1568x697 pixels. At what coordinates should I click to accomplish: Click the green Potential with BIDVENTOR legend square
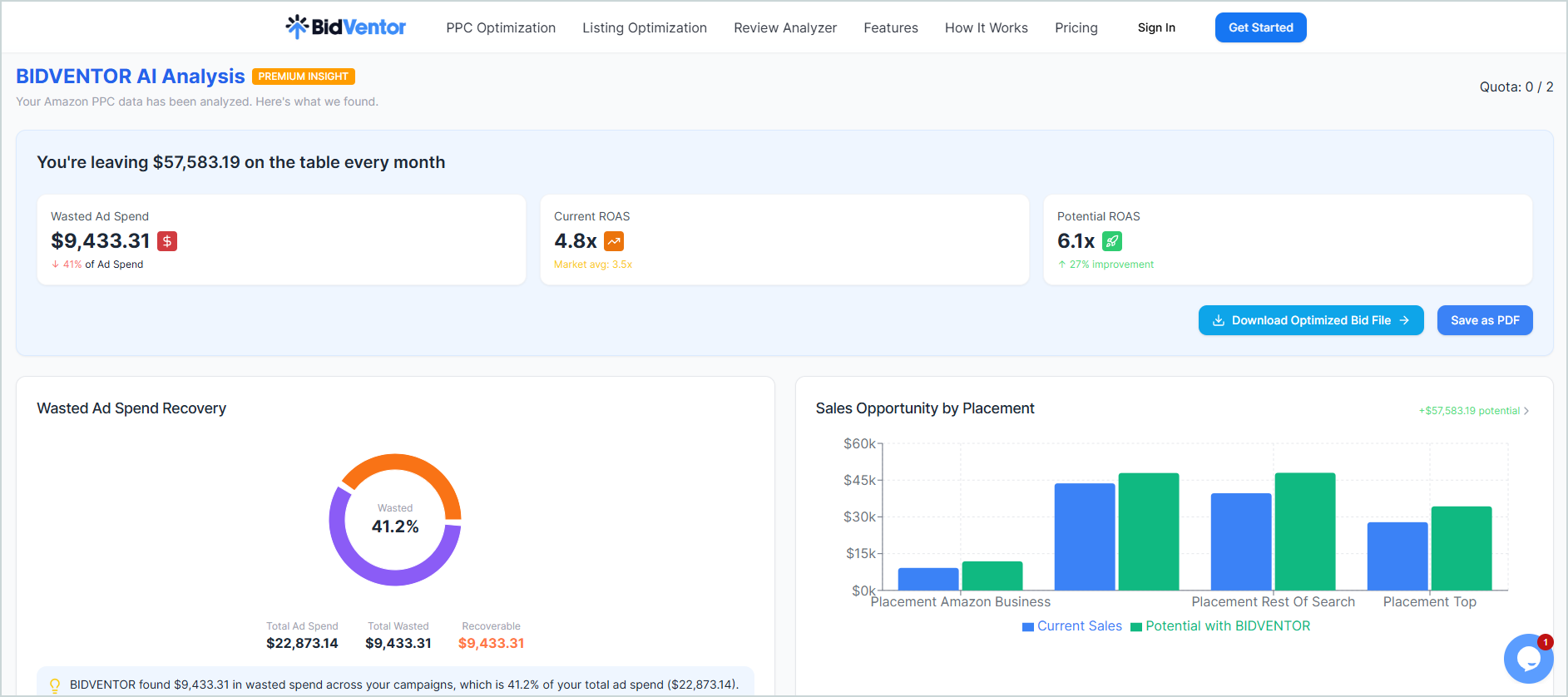click(1136, 627)
